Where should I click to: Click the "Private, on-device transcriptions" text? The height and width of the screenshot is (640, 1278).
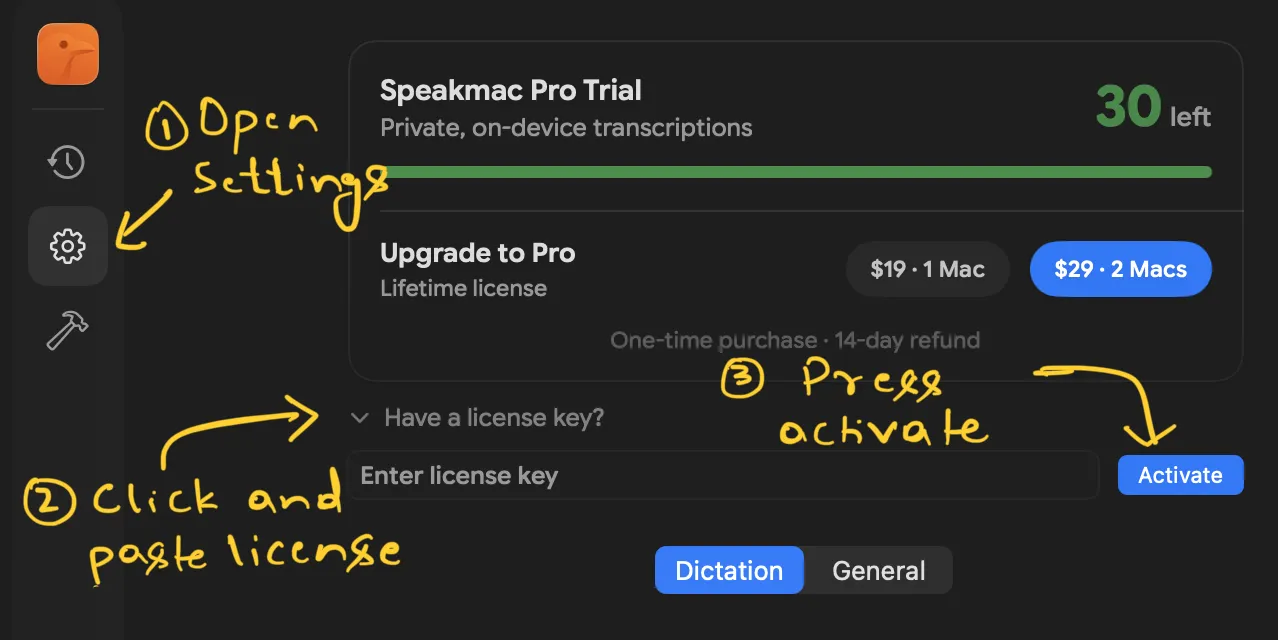pyautogui.click(x=566, y=127)
